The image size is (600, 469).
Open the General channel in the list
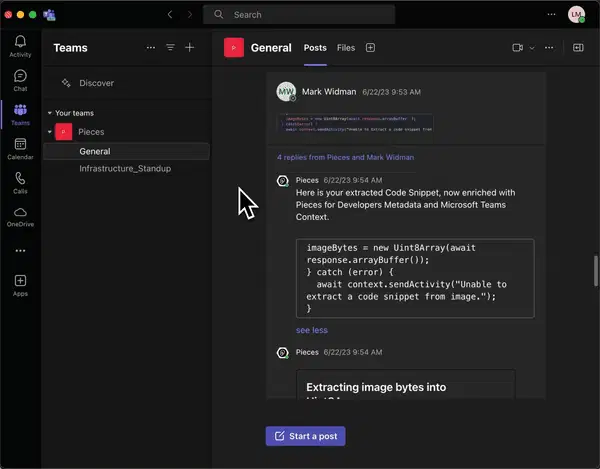(x=127, y=151)
